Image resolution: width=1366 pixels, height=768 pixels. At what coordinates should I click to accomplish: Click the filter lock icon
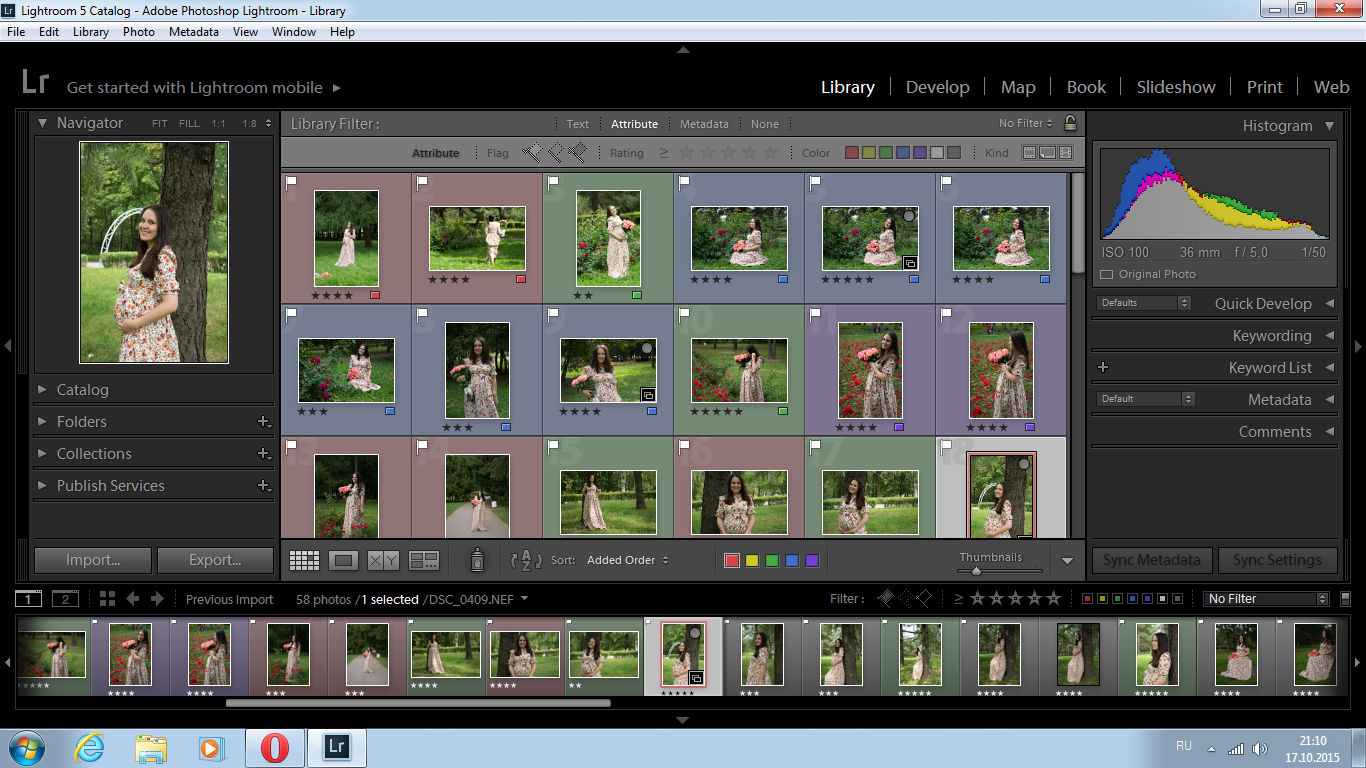coord(1070,123)
